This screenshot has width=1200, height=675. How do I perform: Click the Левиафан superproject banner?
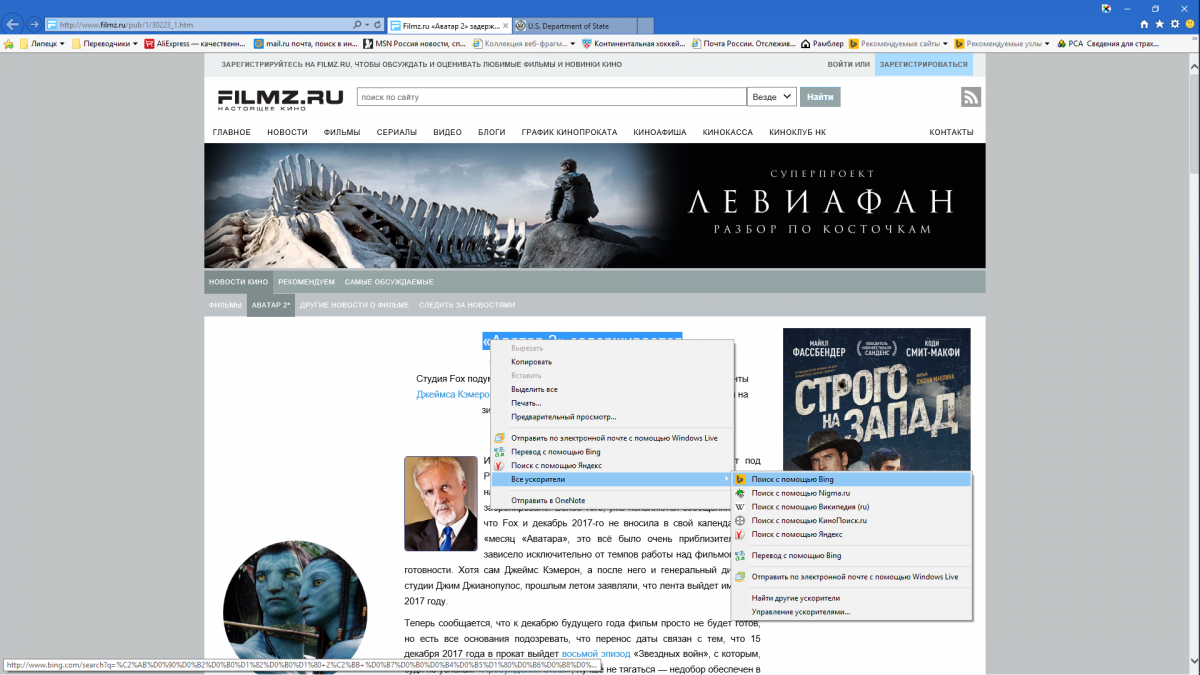(x=595, y=206)
